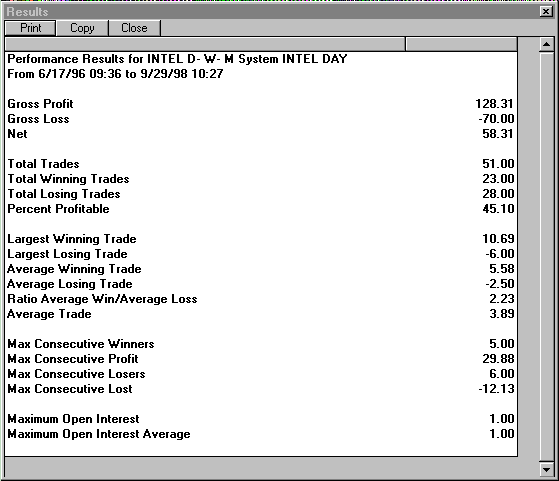Screen dimensions: 559x481
Task: Click the 51.00 total trades value
Action: point(498,164)
